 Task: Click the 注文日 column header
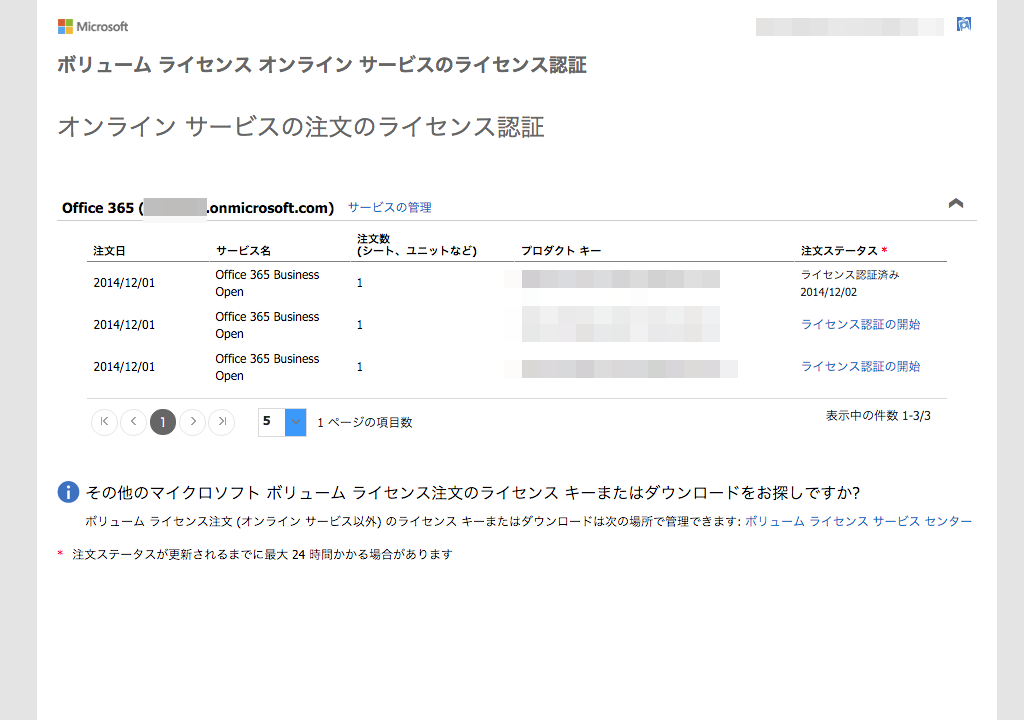tap(109, 251)
